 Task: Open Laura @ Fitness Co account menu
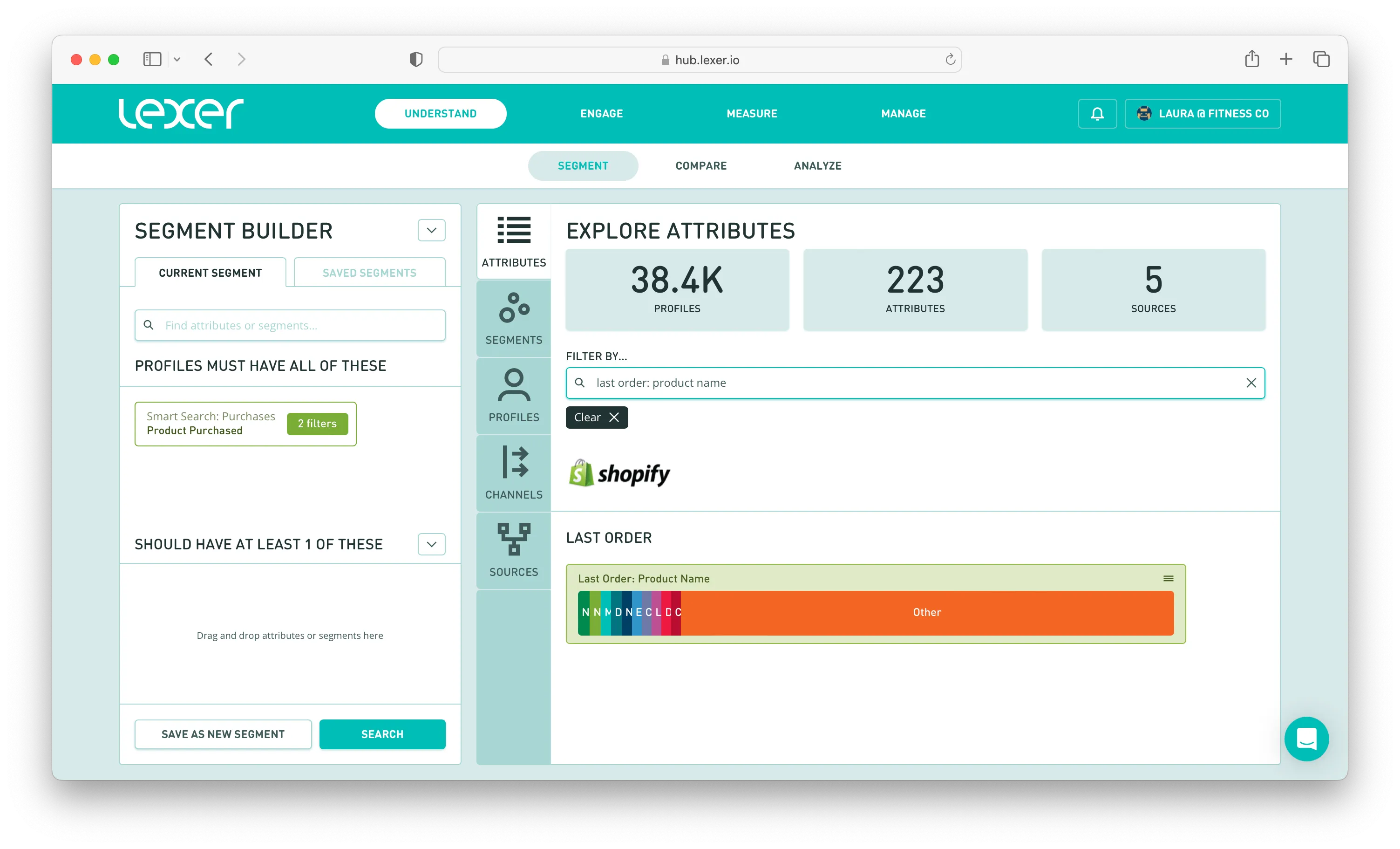1202,114
